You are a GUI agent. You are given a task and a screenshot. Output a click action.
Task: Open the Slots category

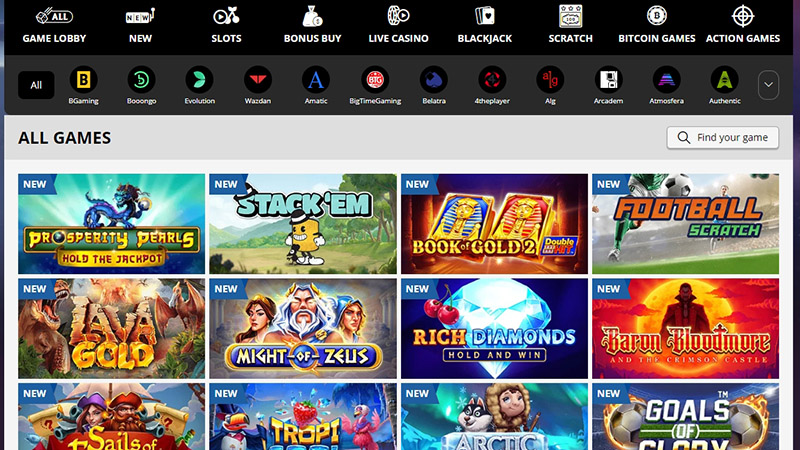(x=227, y=26)
